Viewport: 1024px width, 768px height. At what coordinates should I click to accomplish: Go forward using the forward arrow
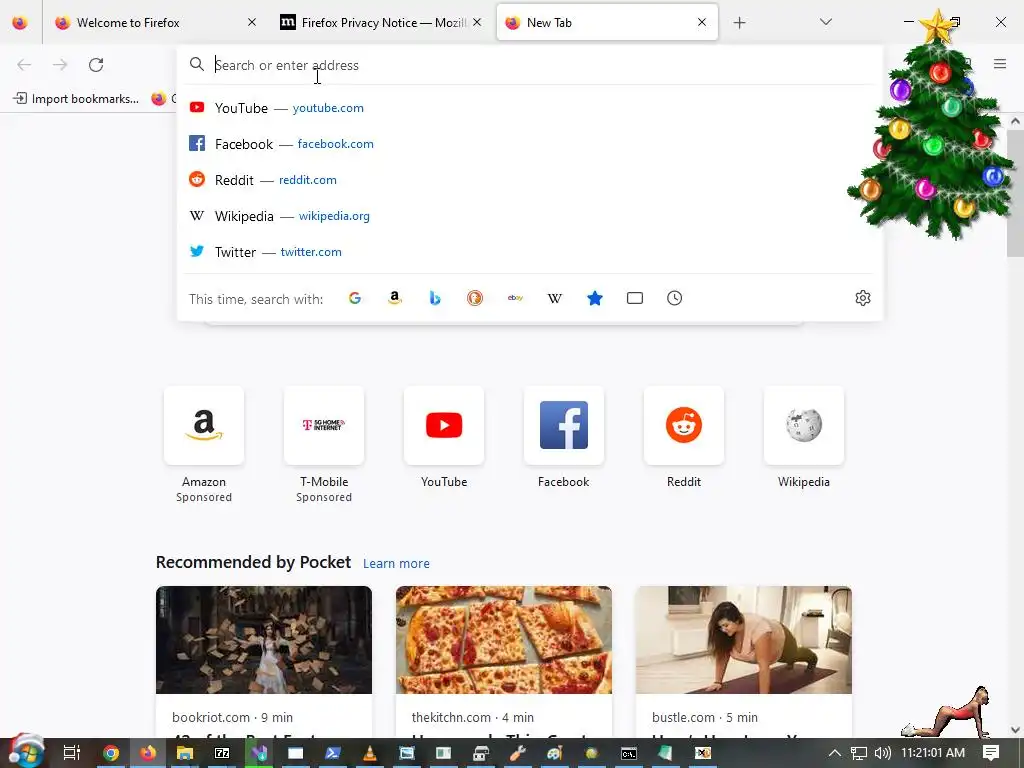click(60, 65)
